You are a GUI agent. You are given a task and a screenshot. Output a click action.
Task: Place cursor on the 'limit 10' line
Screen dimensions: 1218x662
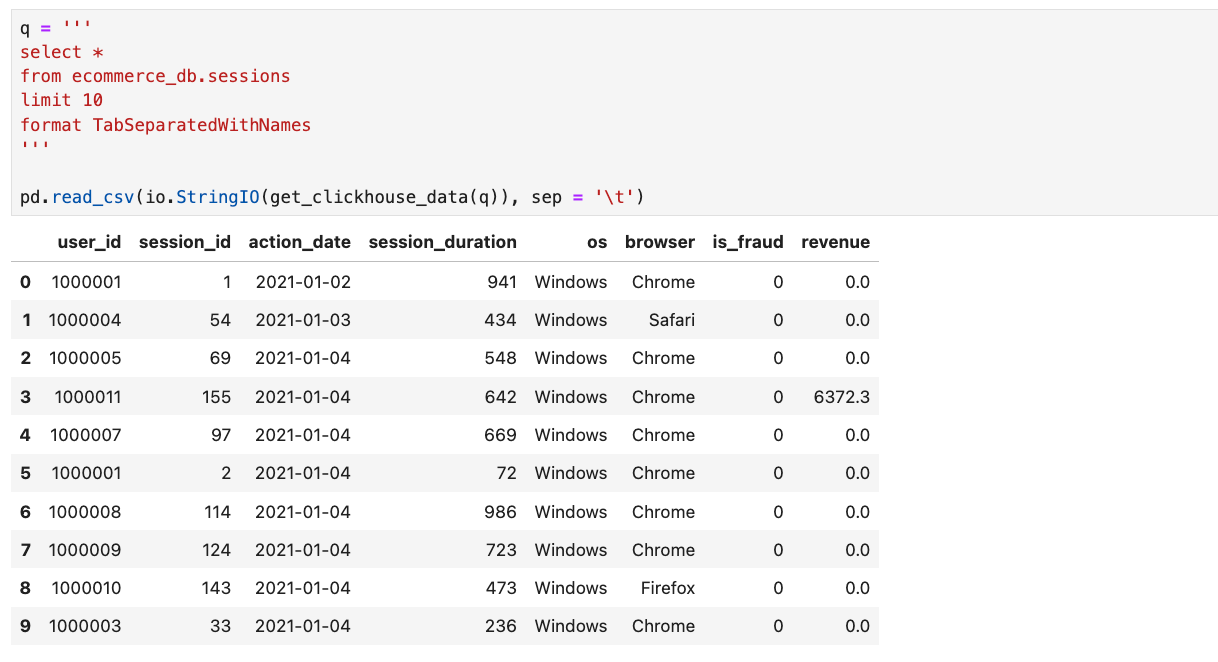coord(61,100)
